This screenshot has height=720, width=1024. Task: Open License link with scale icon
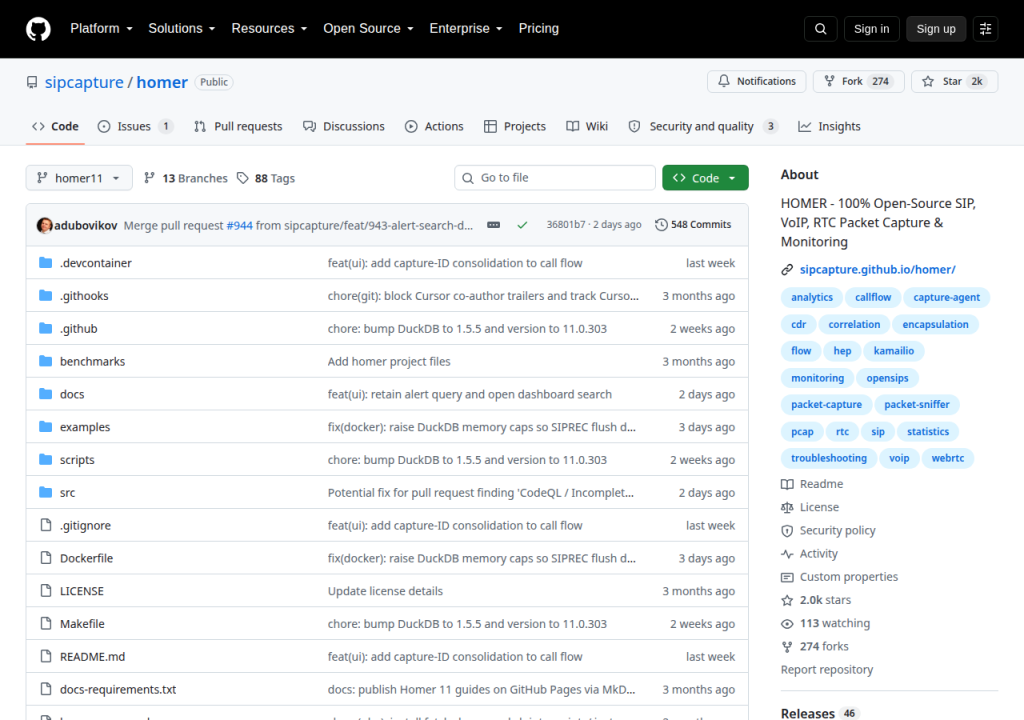[x=810, y=507]
